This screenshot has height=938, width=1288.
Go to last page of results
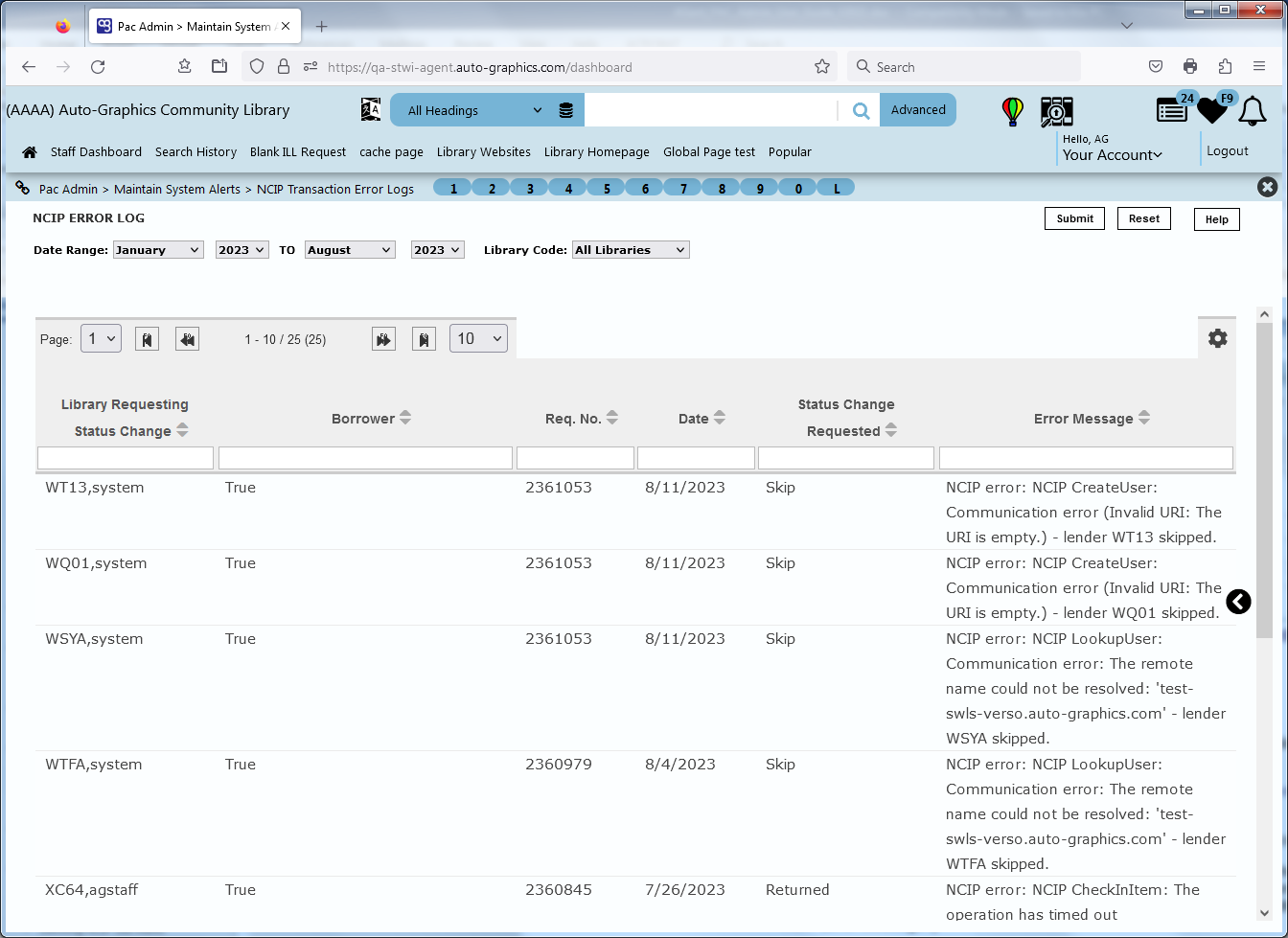(x=425, y=339)
